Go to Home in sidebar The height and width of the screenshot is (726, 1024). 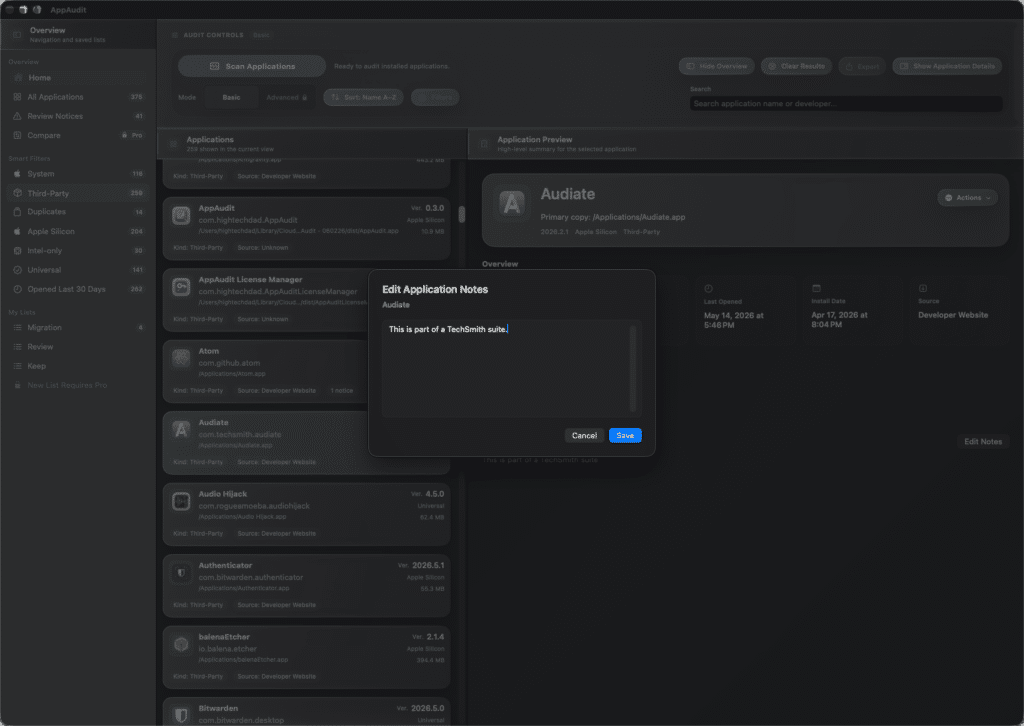point(78,78)
